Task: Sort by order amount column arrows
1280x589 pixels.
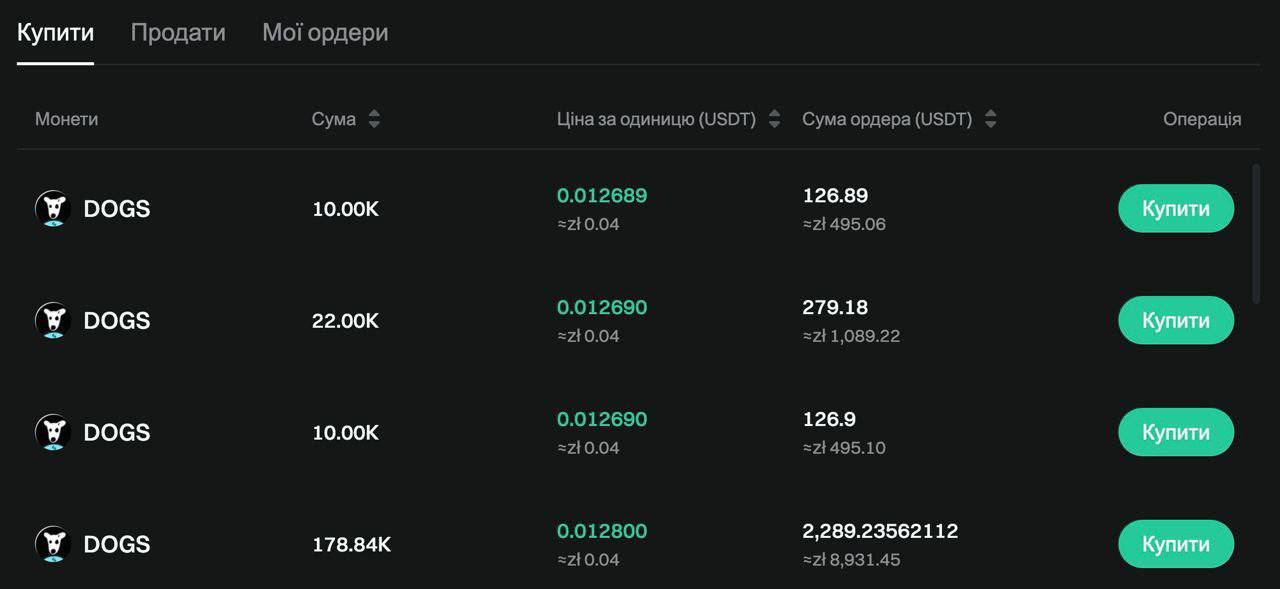Action: 990,119
